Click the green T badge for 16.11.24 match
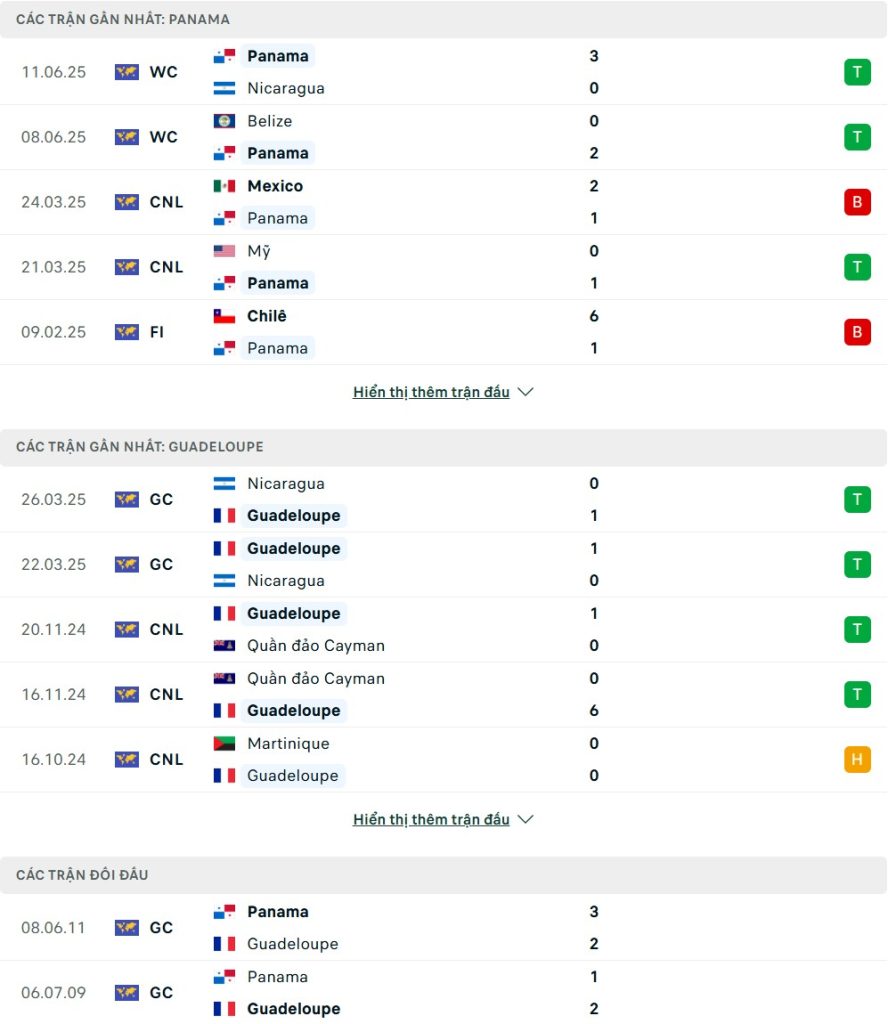This screenshot has width=888, height=1024. tap(857, 694)
